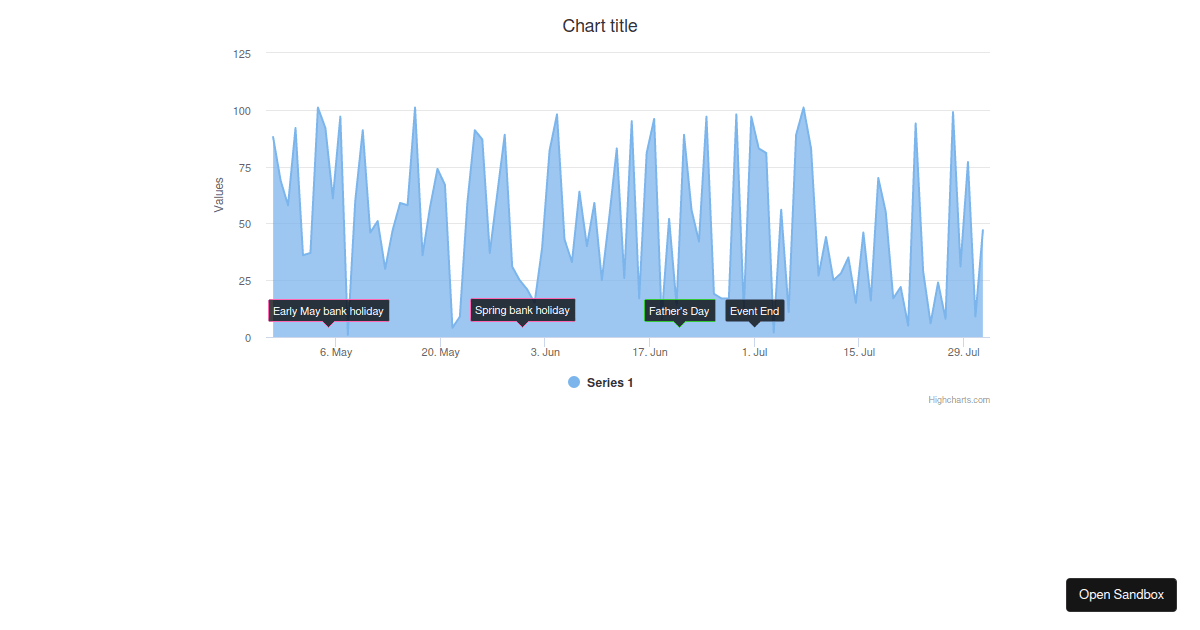Click the green-bordered Father's Day flag
Viewport: 1200px width, 630px height.
[x=680, y=311]
